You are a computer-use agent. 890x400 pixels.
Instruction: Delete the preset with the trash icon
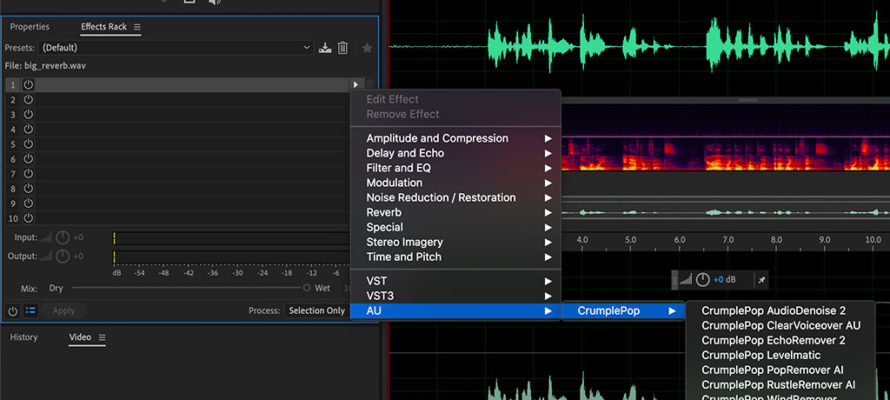342,48
